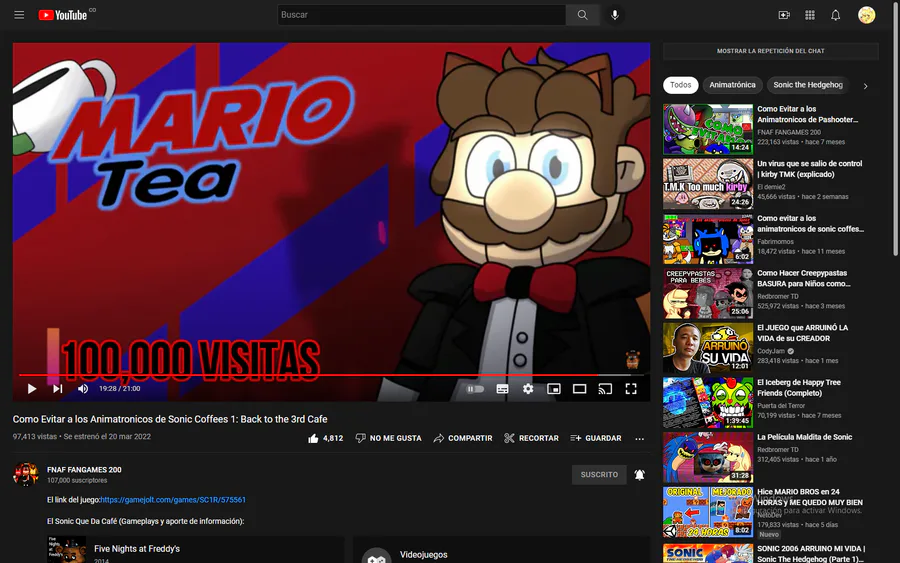
Task: Click RECORTAR to clip video
Action: click(531, 438)
